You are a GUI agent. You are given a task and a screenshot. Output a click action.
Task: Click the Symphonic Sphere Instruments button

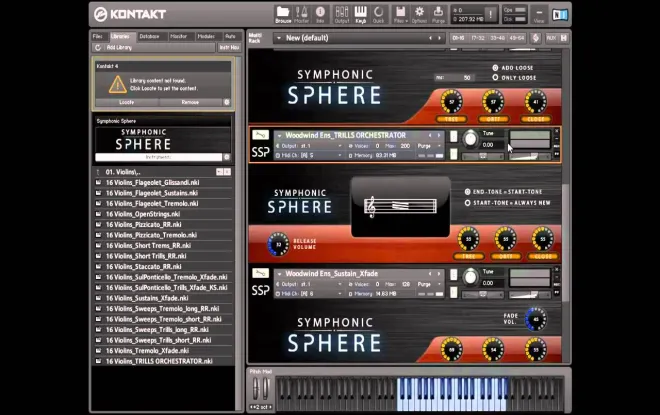(159, 157)
